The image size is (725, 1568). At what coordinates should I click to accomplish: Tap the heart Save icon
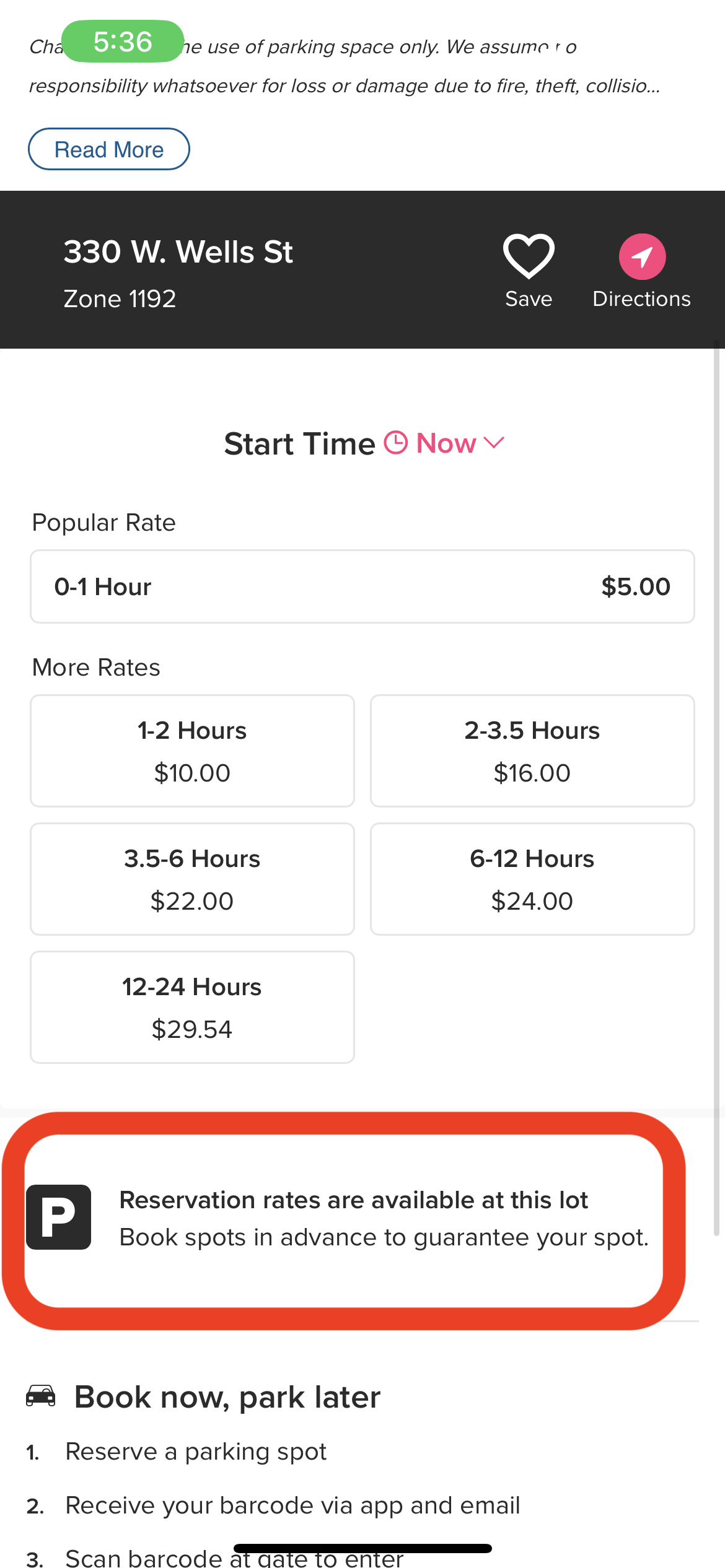coord(528,256)
